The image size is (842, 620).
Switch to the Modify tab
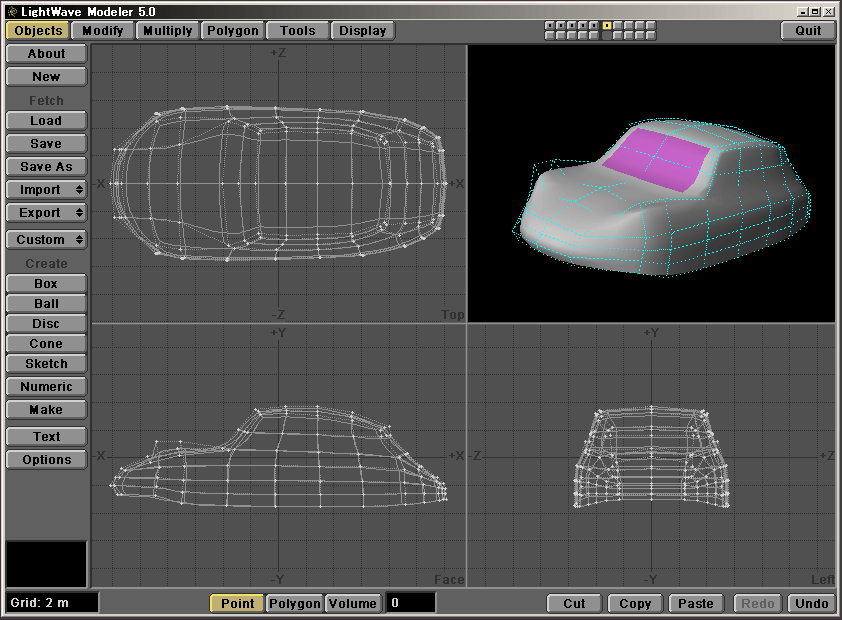102,30
